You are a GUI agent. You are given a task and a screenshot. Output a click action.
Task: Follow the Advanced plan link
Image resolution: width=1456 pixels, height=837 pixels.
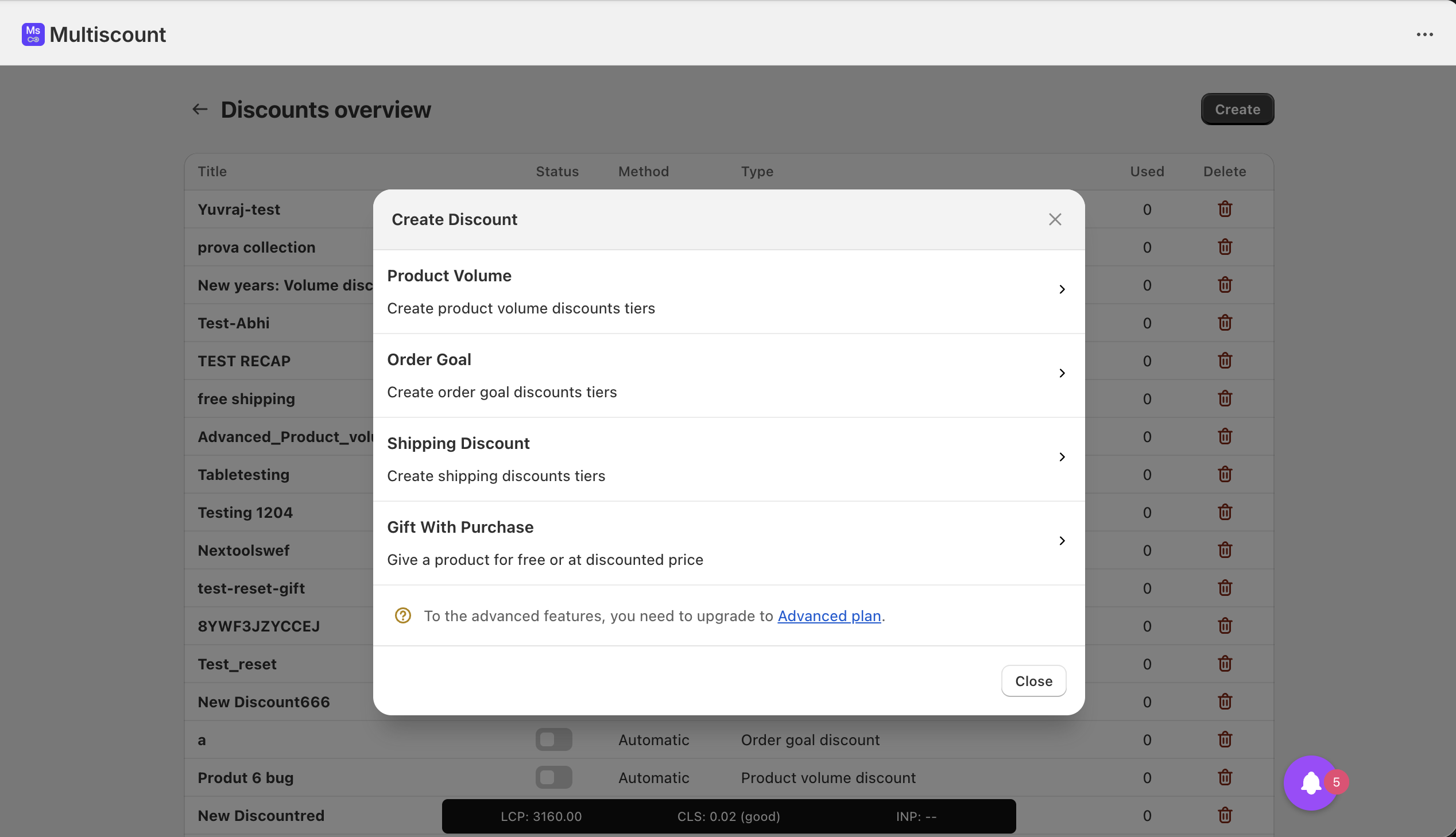tap(829, 615)
